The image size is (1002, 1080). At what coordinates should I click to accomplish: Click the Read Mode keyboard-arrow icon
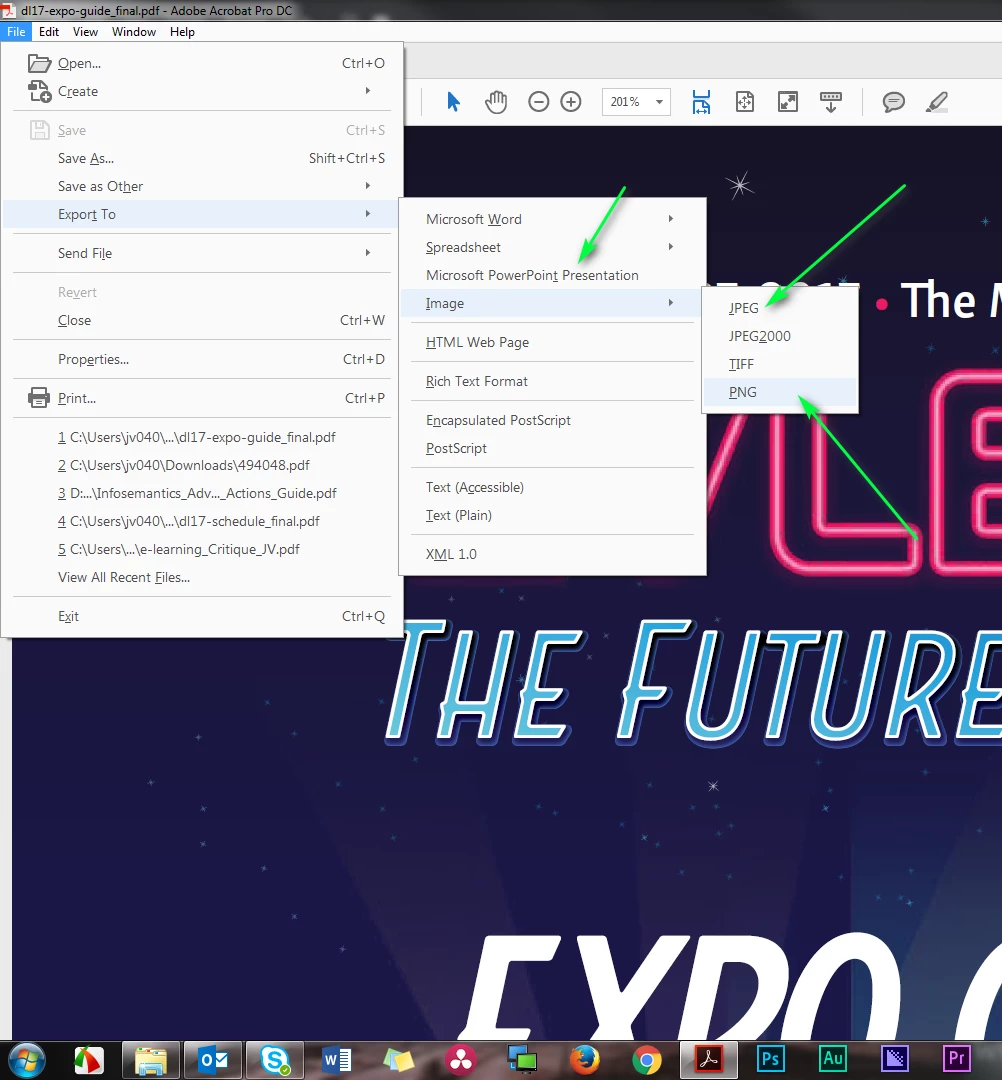tap(831, 102)
